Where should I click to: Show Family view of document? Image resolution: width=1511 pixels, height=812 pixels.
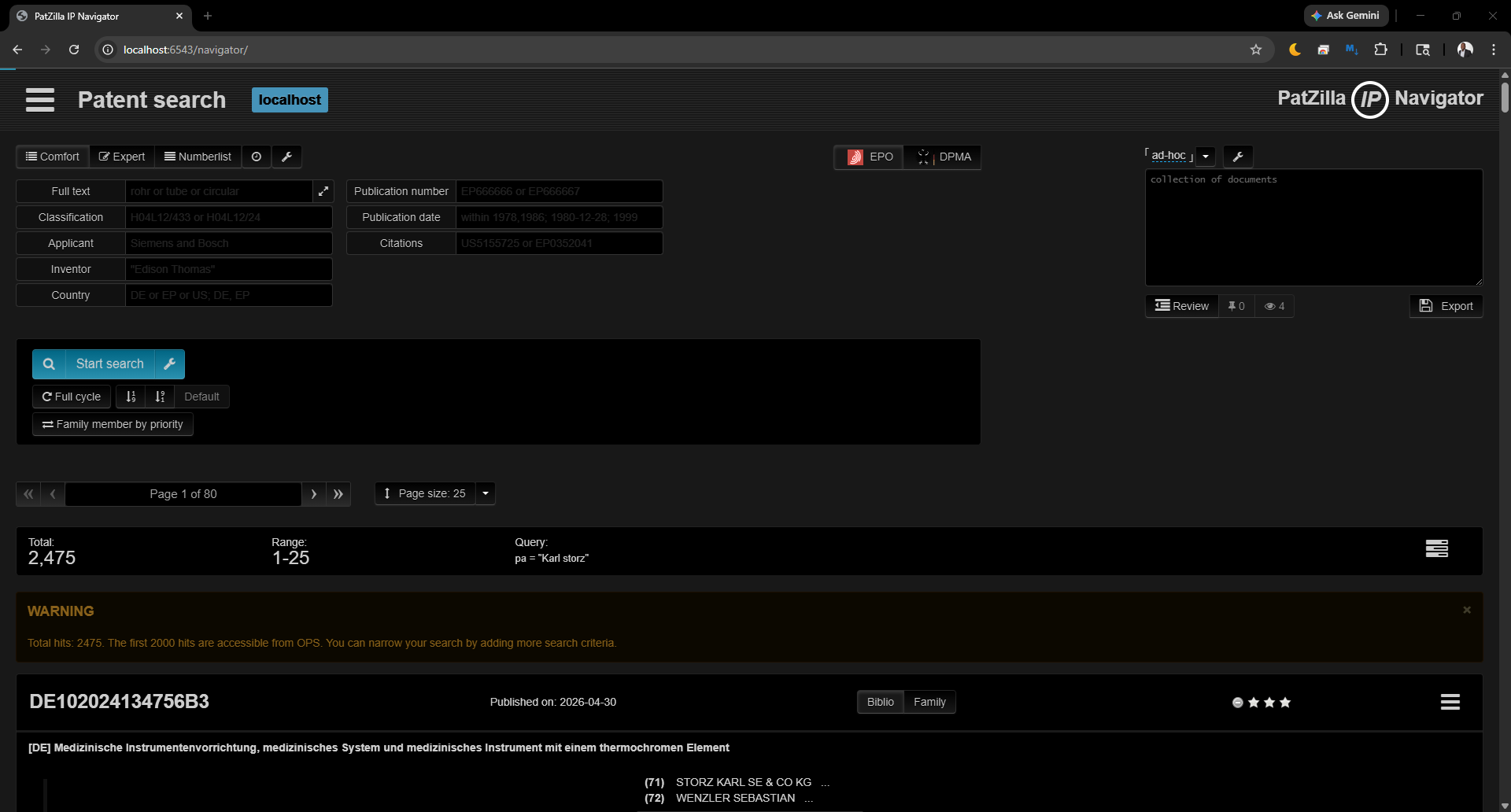[929, 702]
